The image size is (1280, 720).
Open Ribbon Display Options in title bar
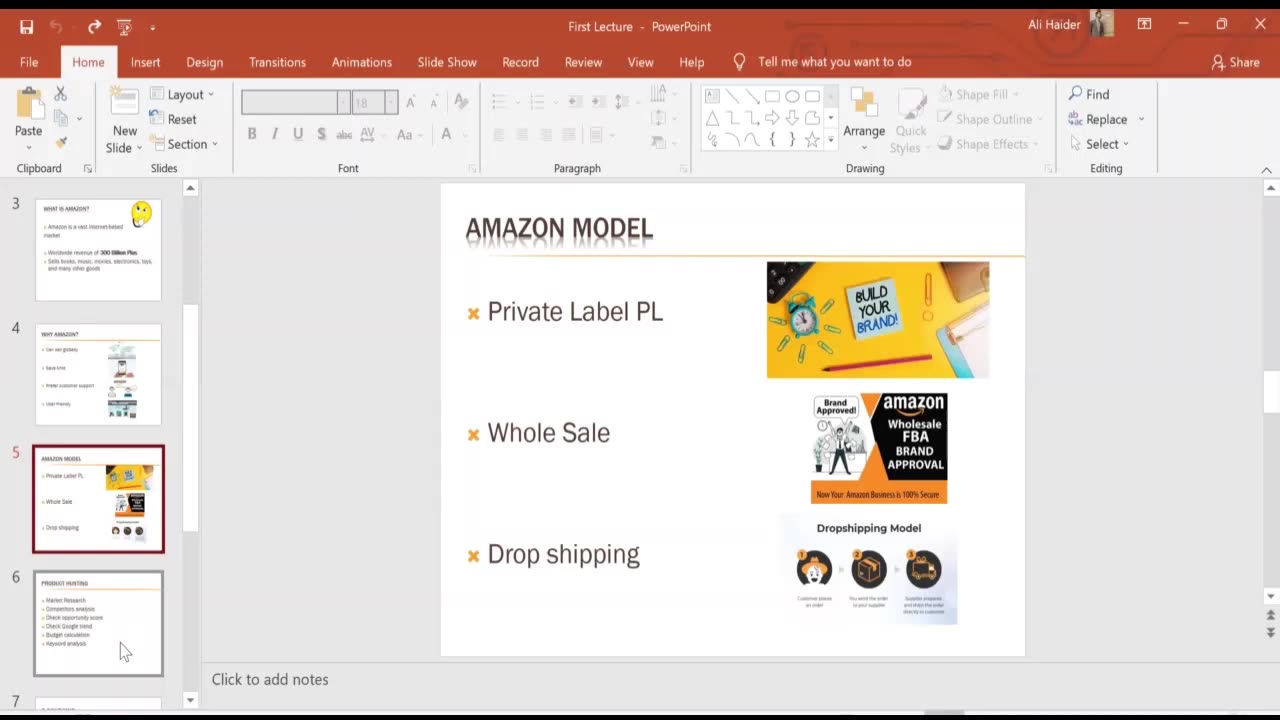(x=1144, y=24)
